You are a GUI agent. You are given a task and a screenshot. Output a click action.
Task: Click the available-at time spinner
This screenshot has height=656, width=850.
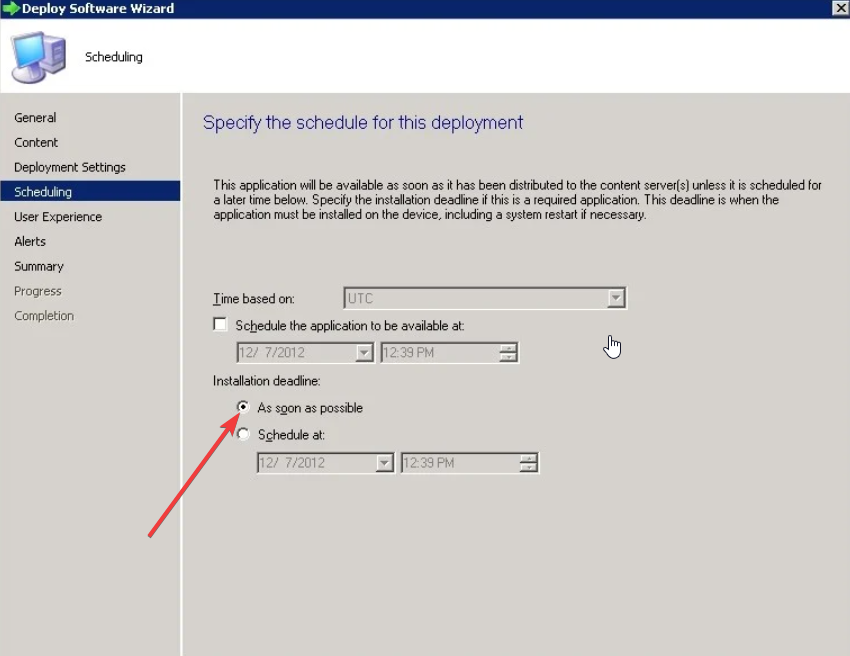tap(508, 353)
